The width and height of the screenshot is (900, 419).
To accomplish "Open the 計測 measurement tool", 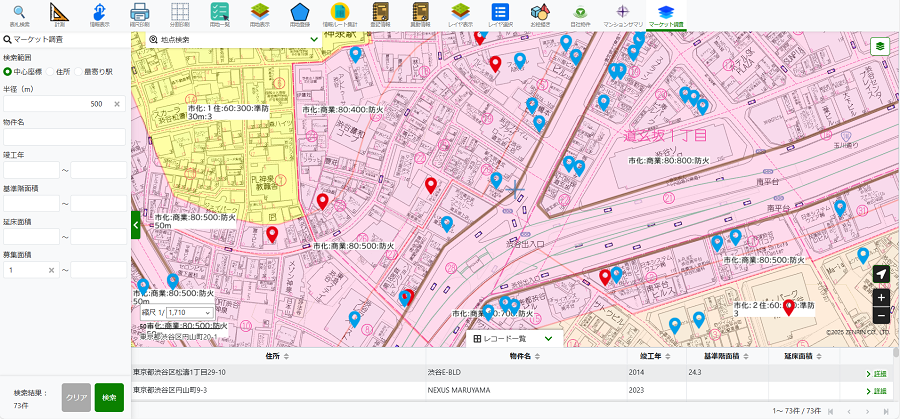I will 60,14.
